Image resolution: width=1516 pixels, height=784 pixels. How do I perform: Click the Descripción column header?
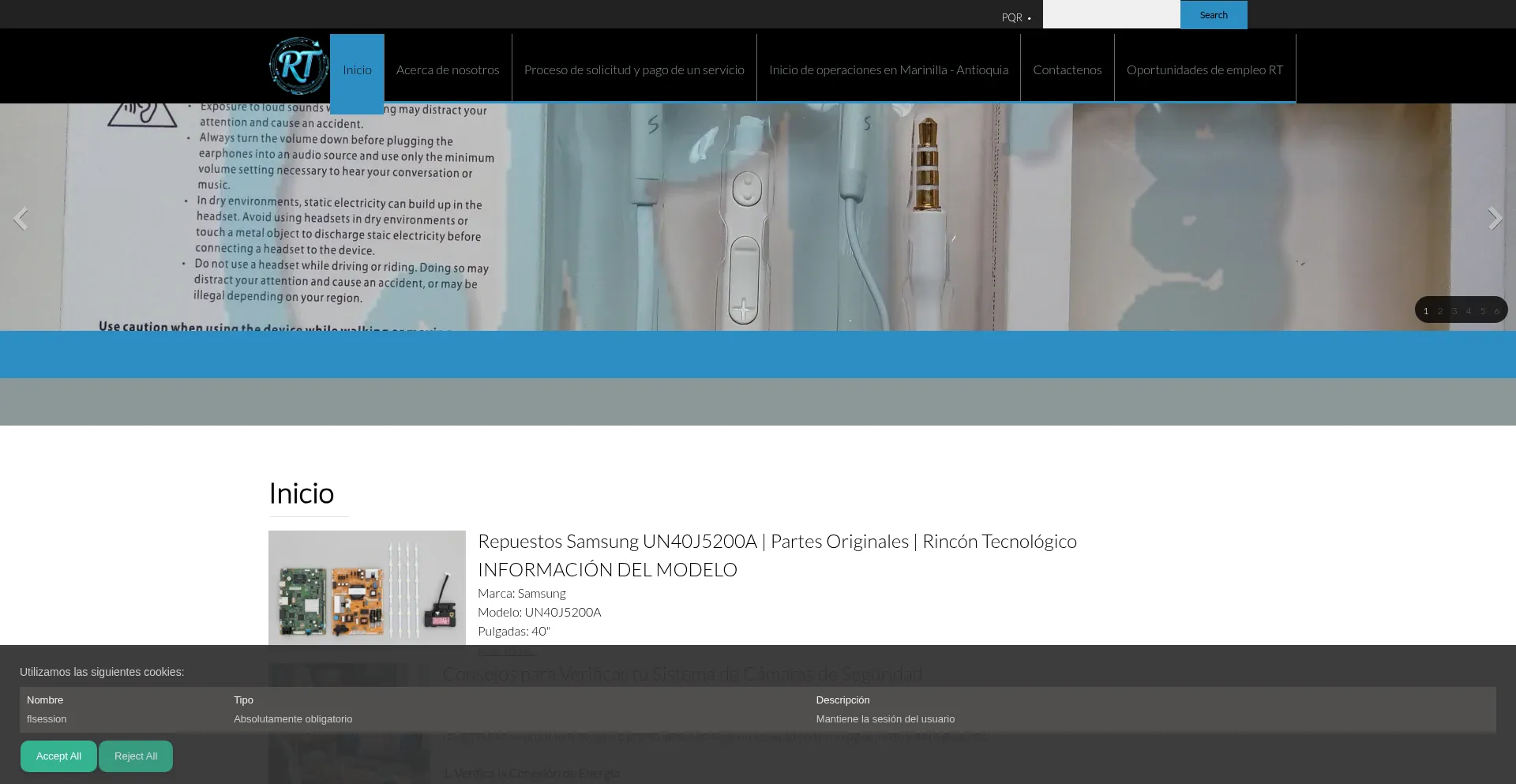842,700
